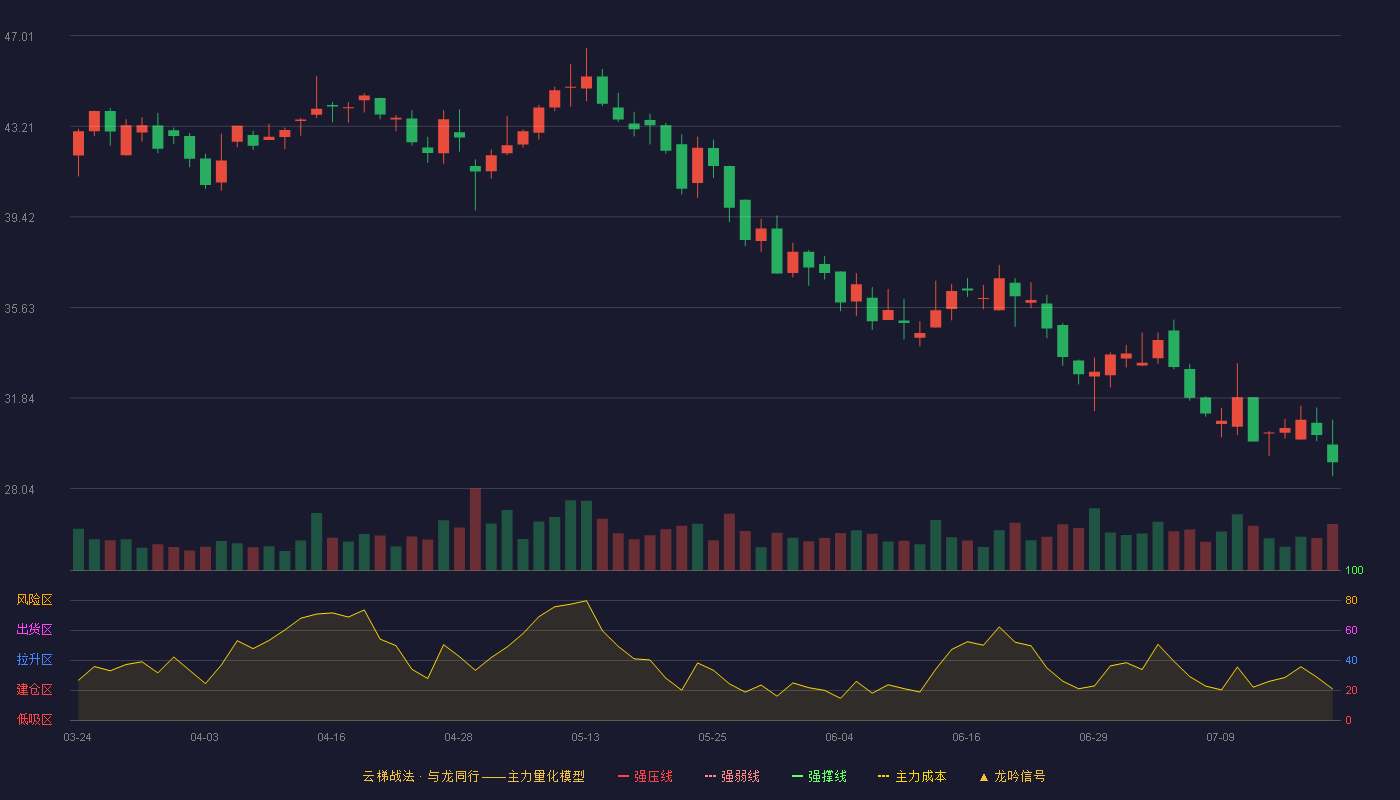Click the 风险区 zone label
This screenshot has height=800, width=1400.
click(x=34, y=600)
